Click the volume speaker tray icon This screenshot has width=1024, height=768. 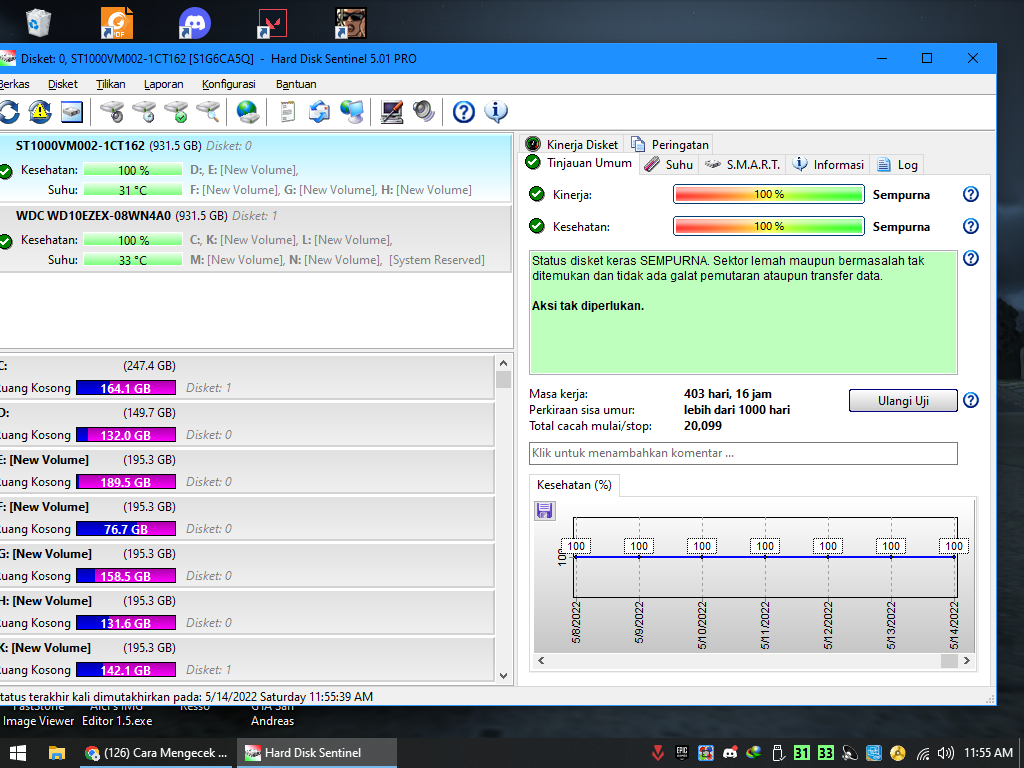click(946, 753)
